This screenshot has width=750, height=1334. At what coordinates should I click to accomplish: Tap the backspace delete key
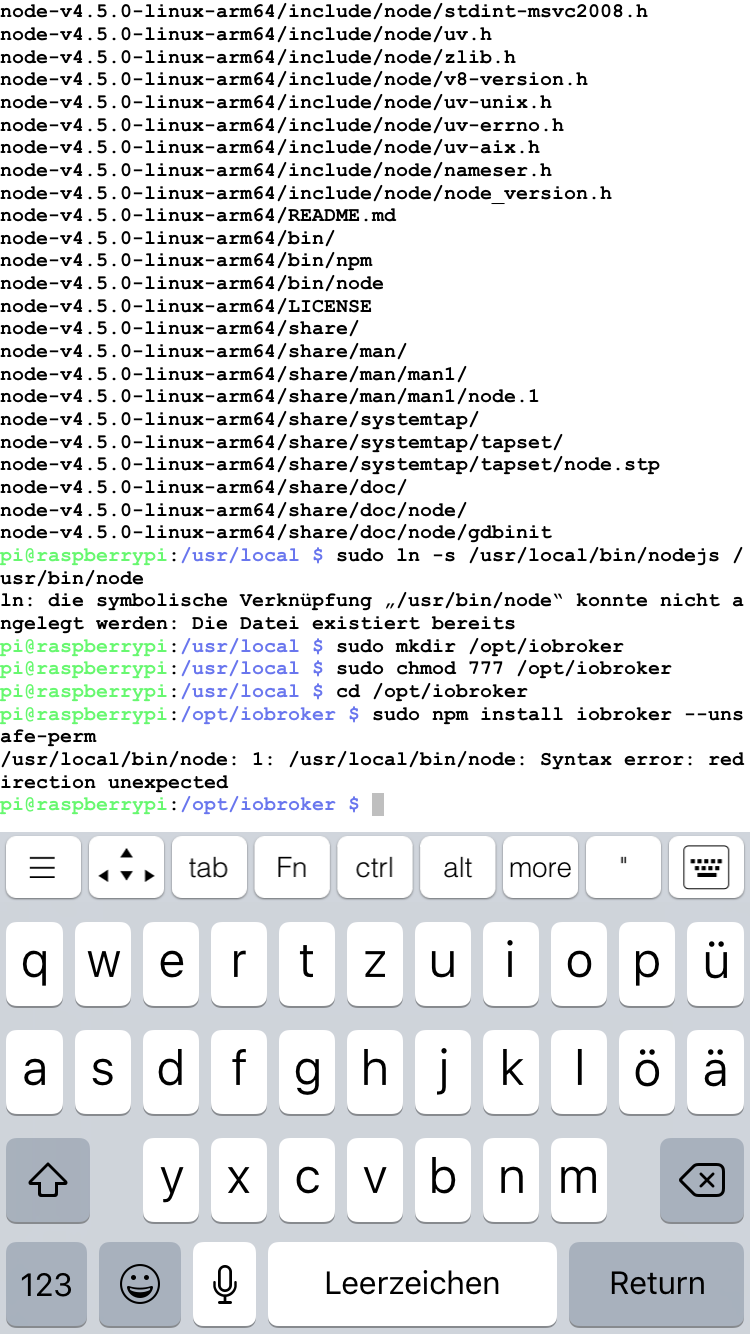pos(702,1180)
